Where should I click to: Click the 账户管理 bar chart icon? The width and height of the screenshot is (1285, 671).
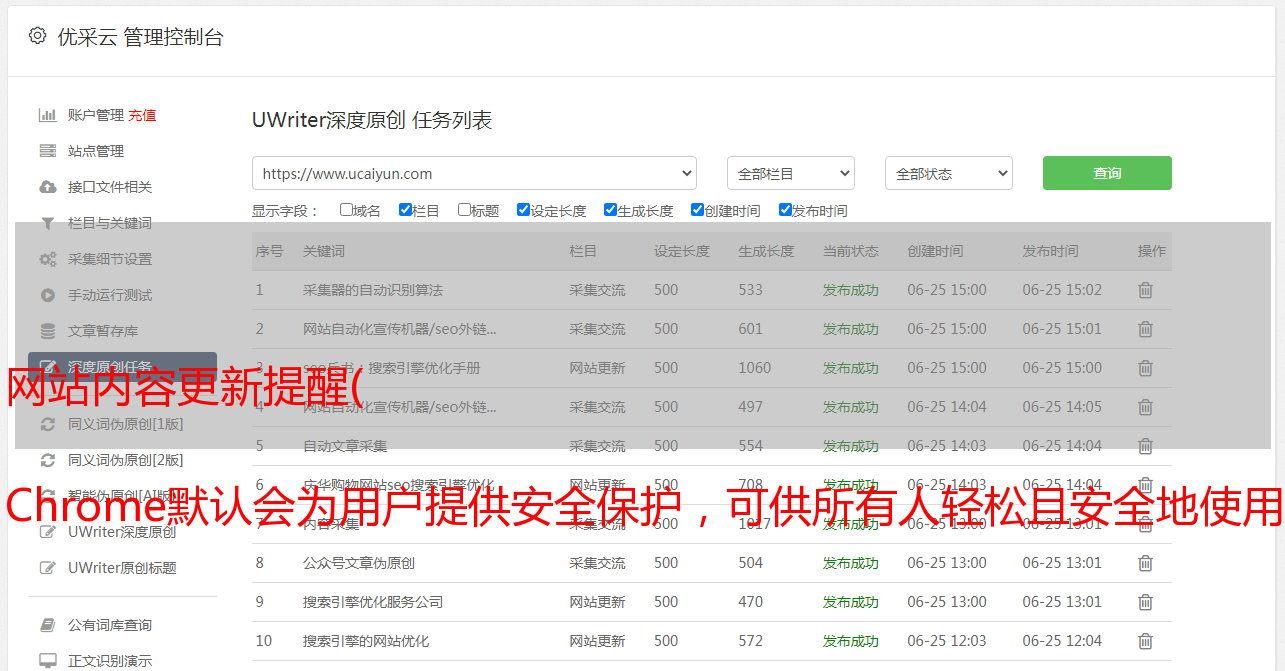[47, 115]
